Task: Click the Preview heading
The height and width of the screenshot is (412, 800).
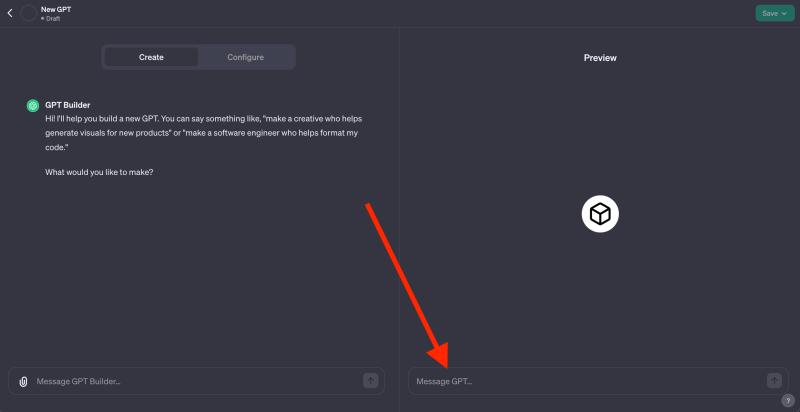Action: coord(600,58)
